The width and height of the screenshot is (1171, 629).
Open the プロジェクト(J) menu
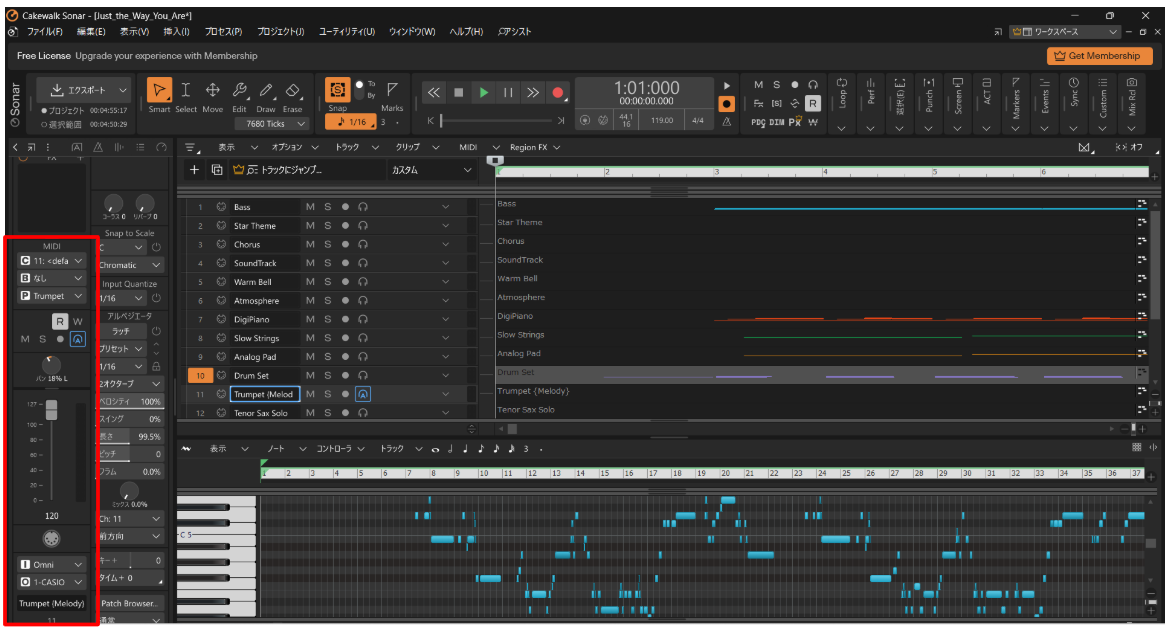click(281, 32)
